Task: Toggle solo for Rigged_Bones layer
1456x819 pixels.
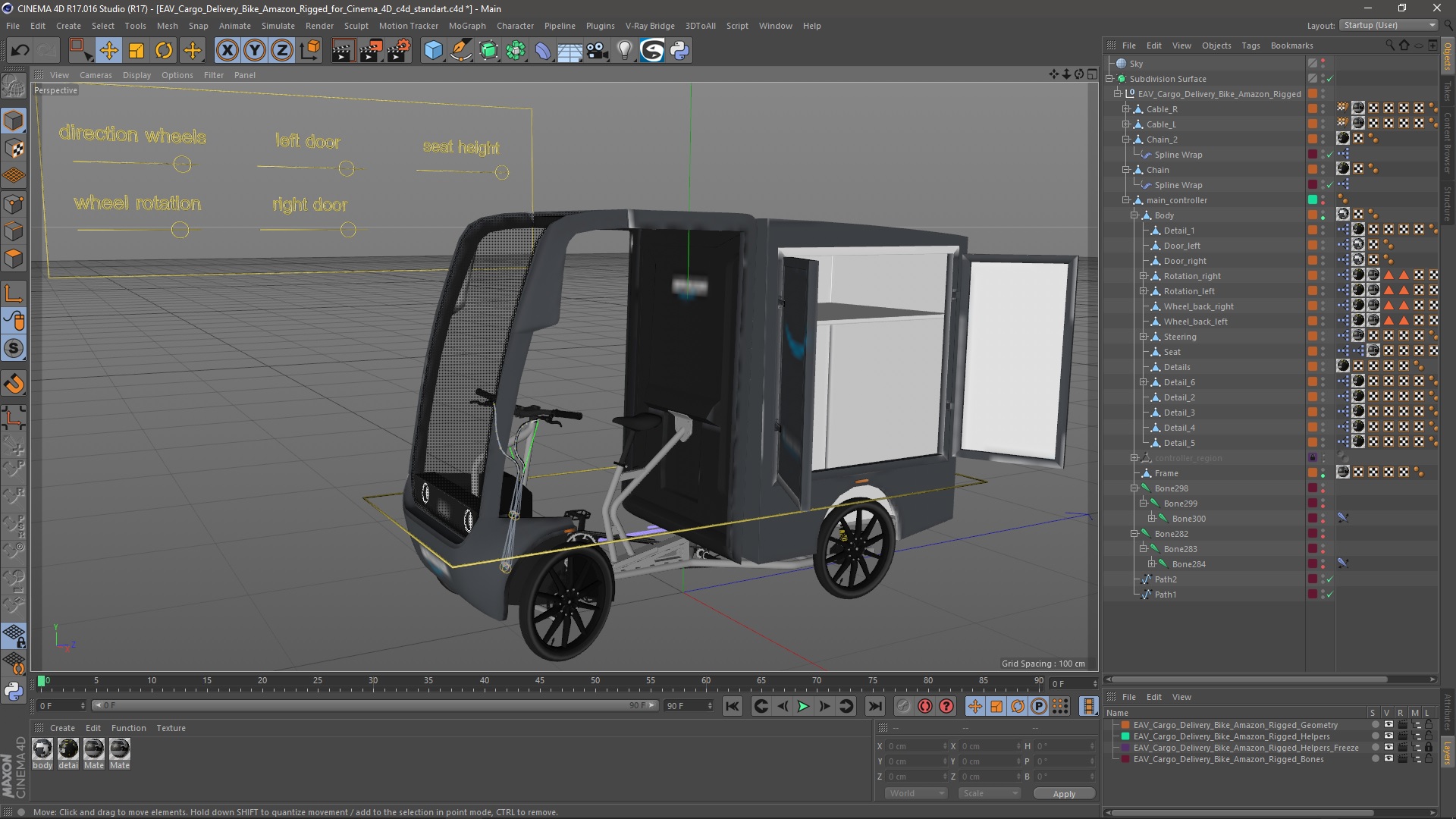Action: pos(1375,759)
